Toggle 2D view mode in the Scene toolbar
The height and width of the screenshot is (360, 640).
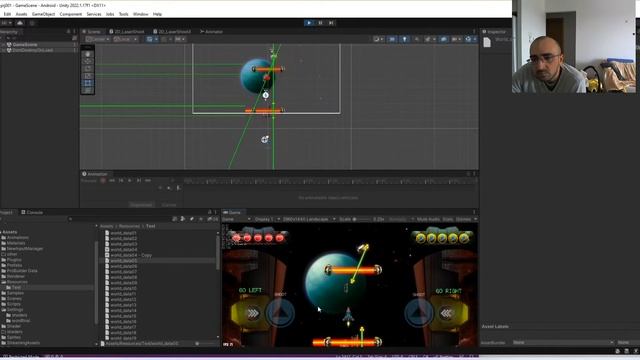[x=392, y=39]
